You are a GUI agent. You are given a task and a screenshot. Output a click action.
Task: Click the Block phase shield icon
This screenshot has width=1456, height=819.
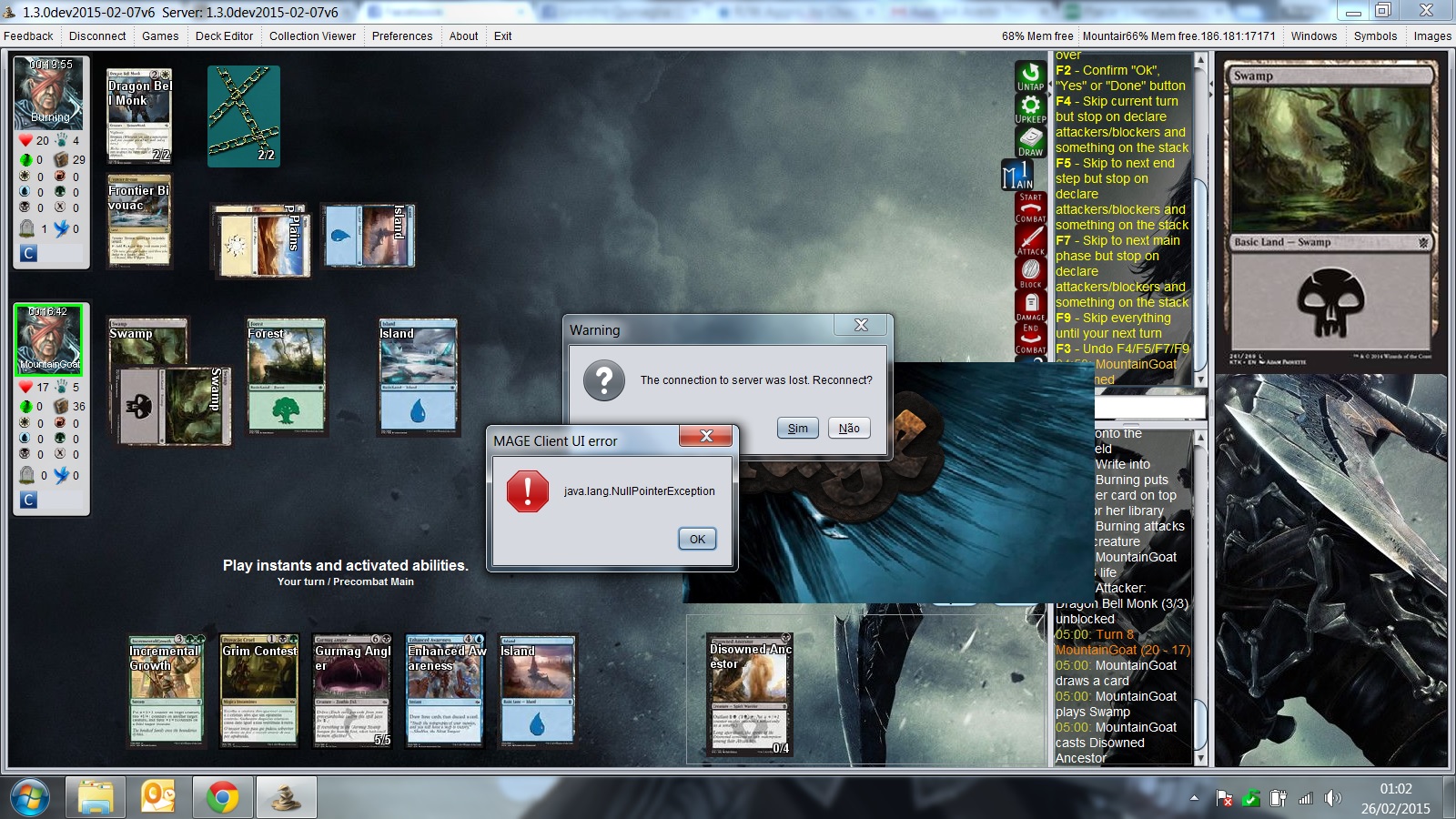(1030, 273)
